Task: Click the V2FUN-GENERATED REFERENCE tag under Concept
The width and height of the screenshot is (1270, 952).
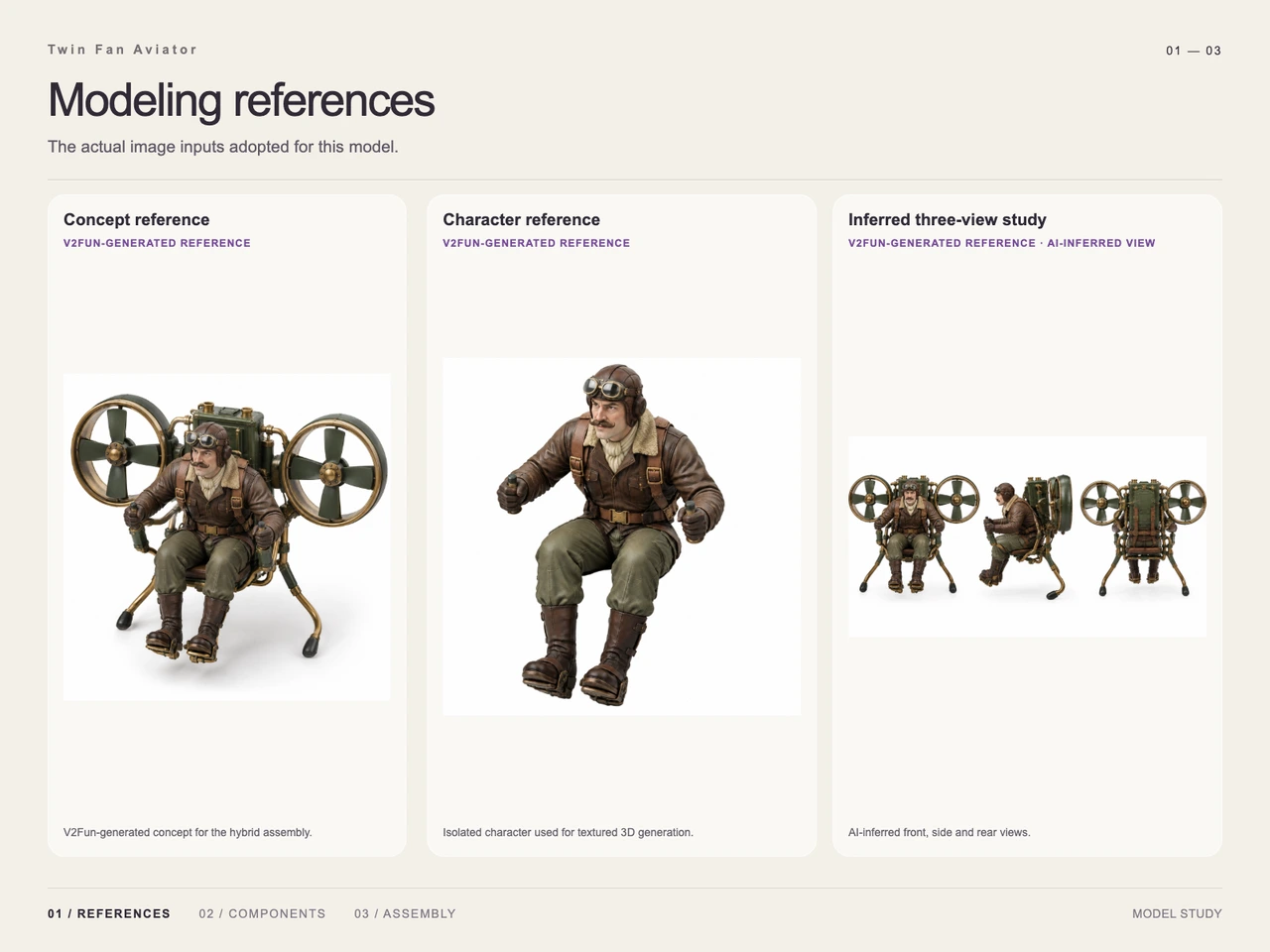Action: tap(157, 243)
